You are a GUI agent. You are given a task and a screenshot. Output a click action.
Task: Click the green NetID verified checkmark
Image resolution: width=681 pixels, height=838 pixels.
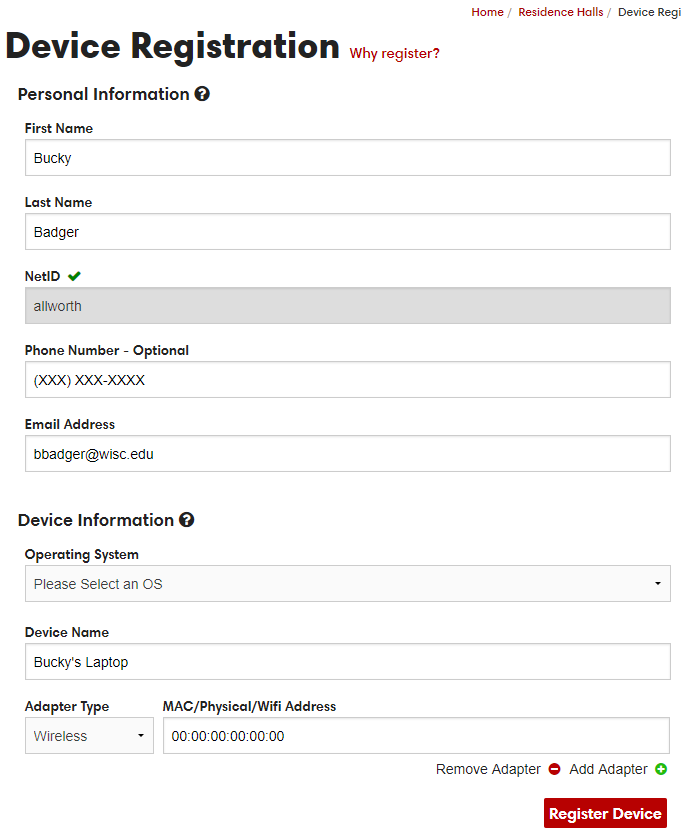(74, 276)
